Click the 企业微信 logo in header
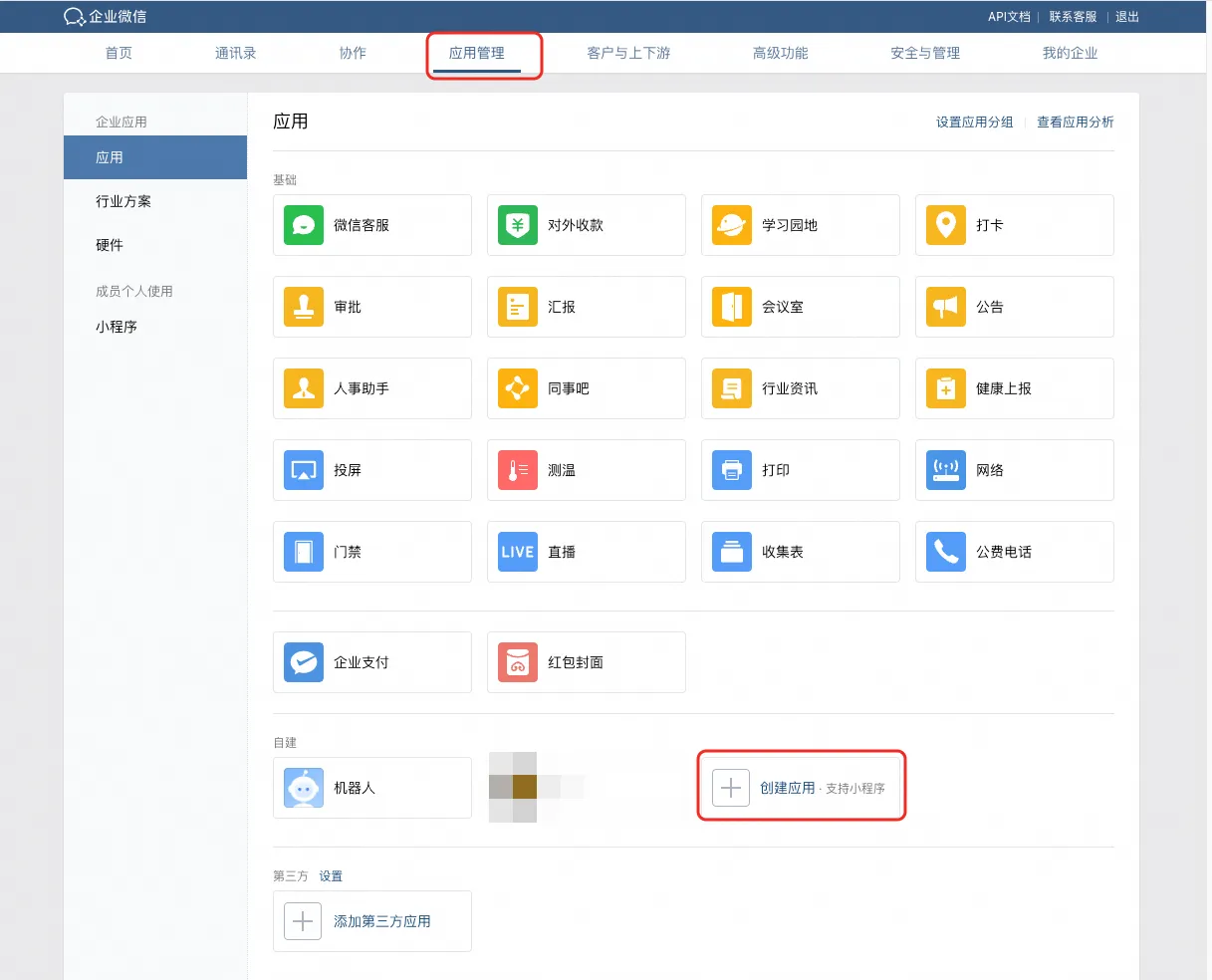Image resolution: width=1212 pixels, height=980 pixels. pyautogui.click(x=105, y=16)
